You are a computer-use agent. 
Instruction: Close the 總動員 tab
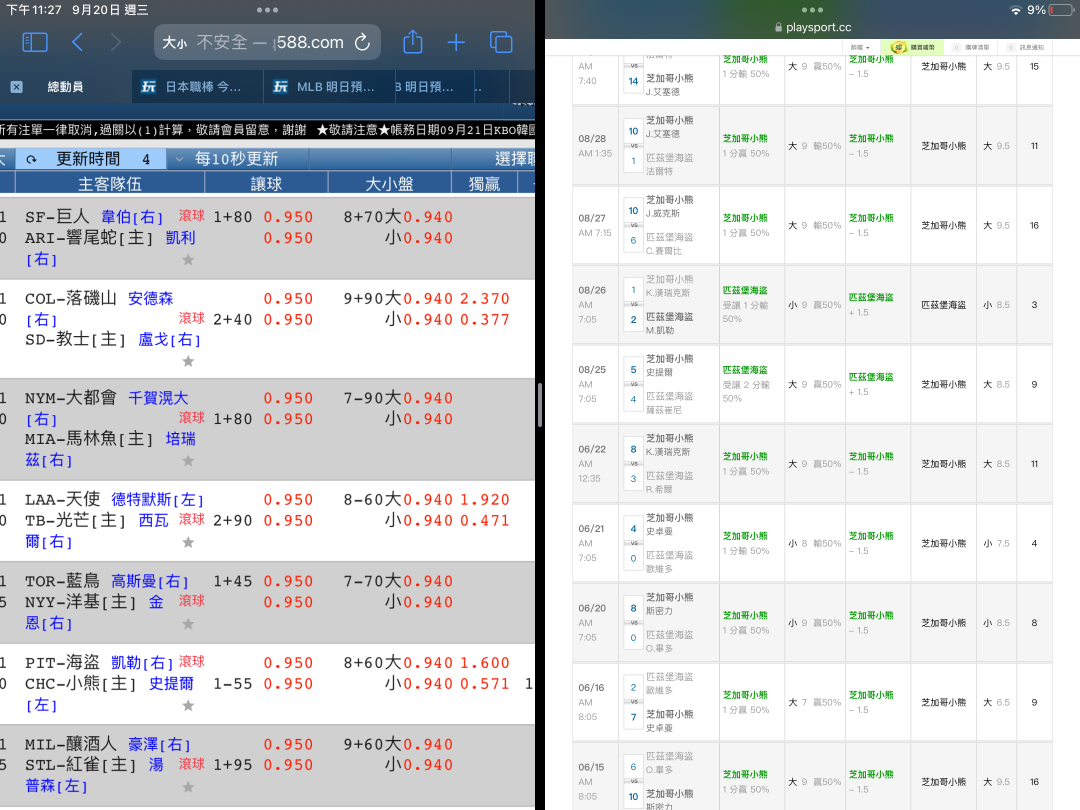pos(17,87)
